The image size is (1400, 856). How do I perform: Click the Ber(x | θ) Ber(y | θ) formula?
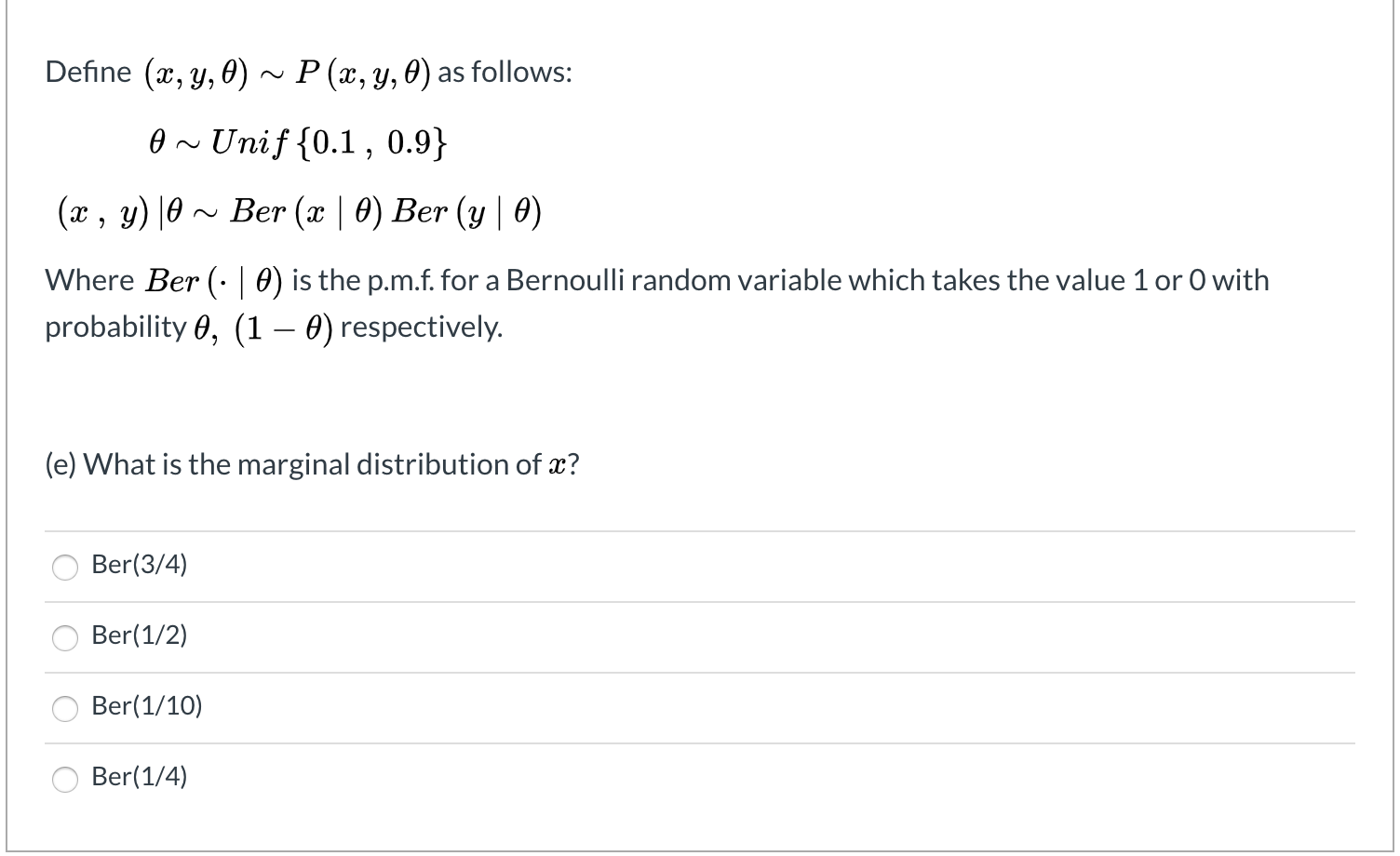click(x=298, y=211)
